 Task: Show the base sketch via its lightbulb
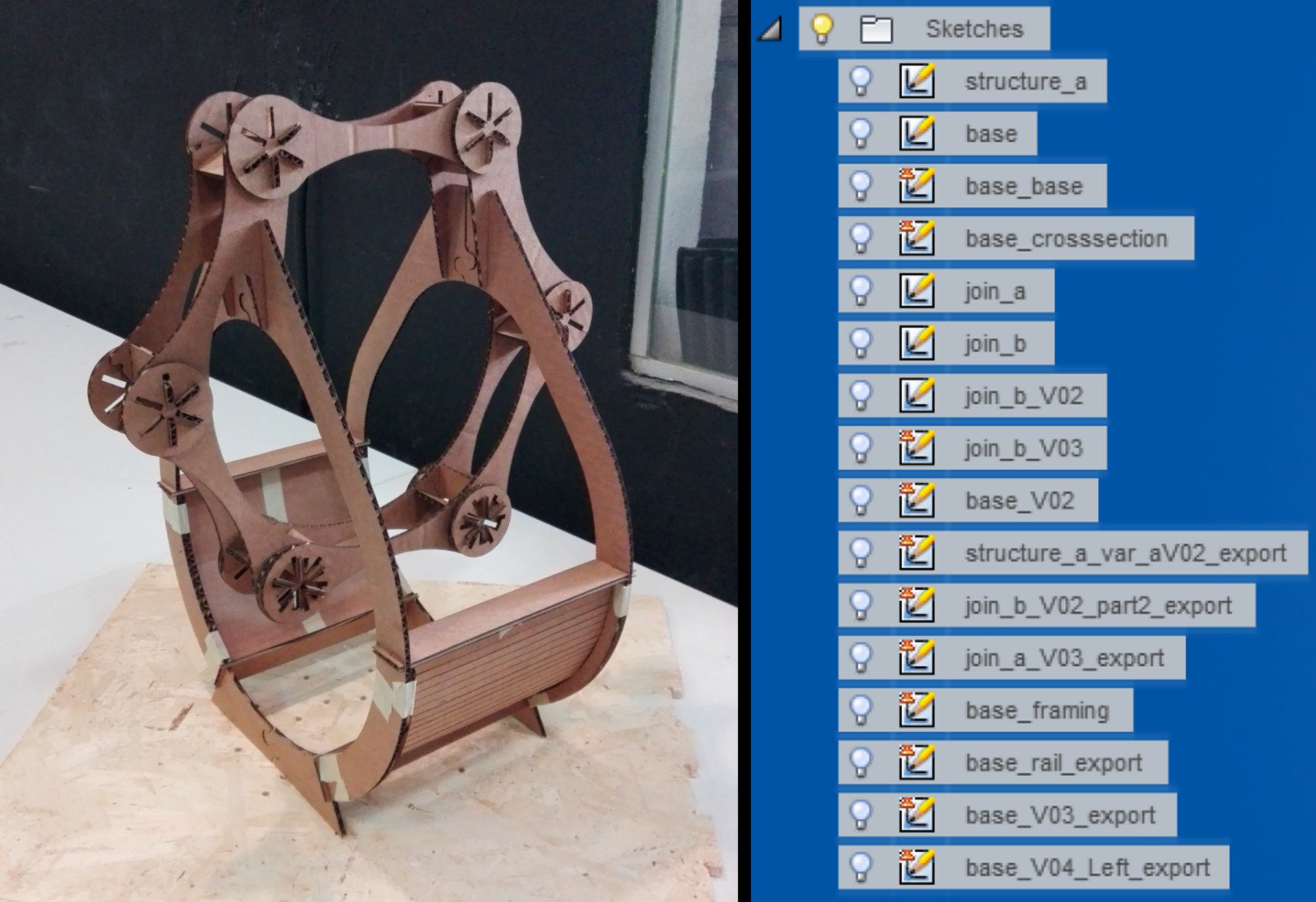861,133
